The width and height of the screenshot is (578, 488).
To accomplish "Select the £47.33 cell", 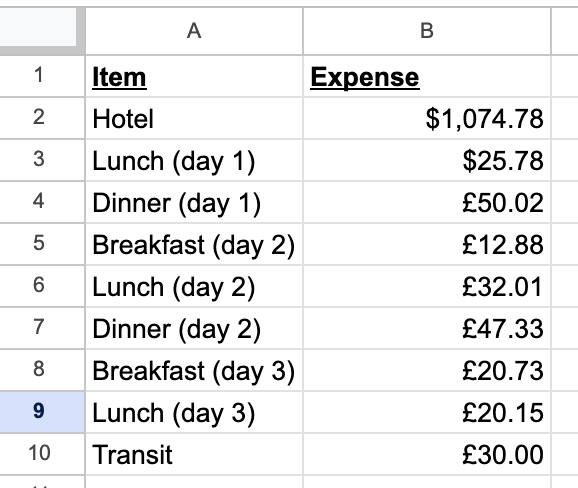I will [x=427, y=328].
